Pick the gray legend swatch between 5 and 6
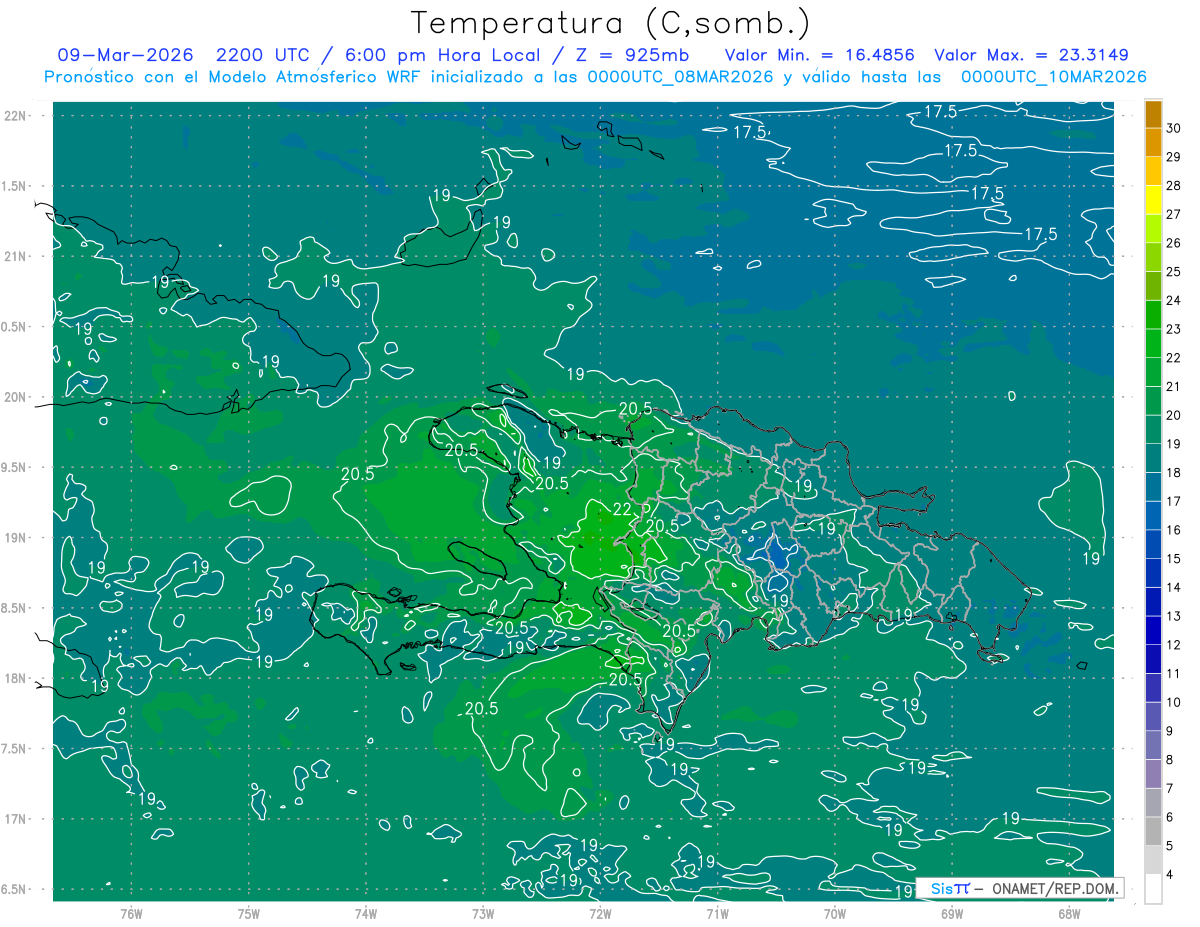This screenshot has width=1200, height=927. tap(1153, 831)
